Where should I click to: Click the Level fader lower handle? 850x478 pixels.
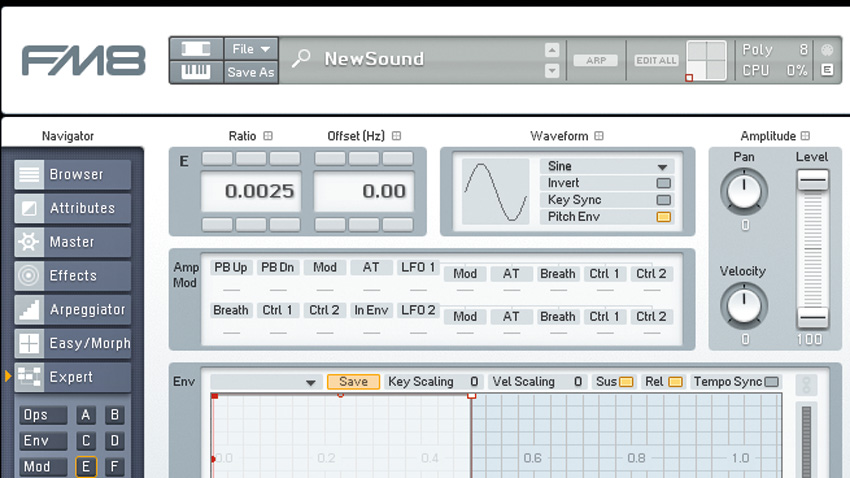(x=813, y=318)
